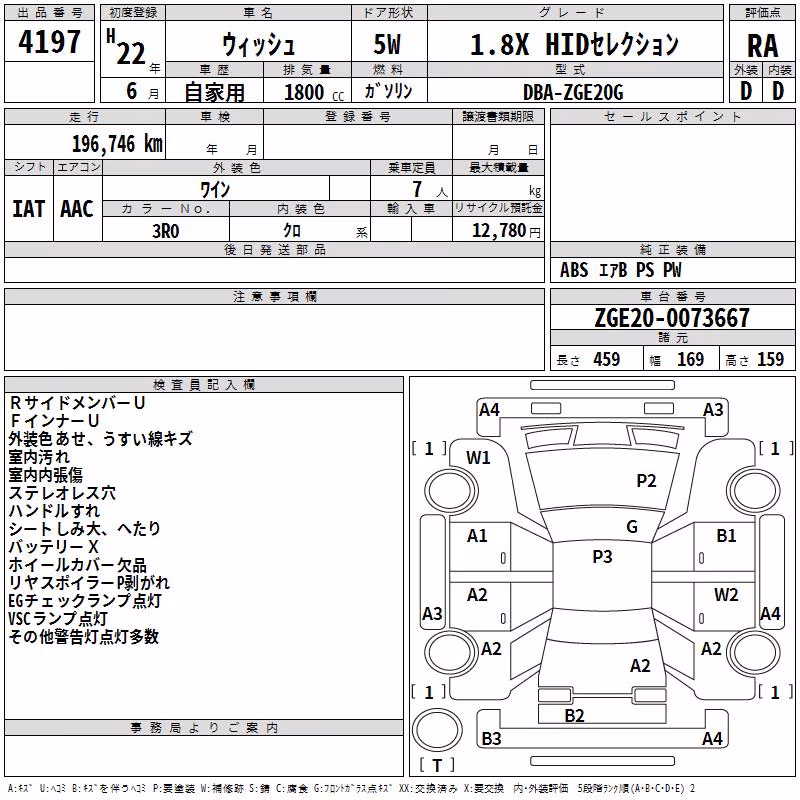The image size is (800, 800).
Task: Click the note FインナーU
Action: click(54, 421)
